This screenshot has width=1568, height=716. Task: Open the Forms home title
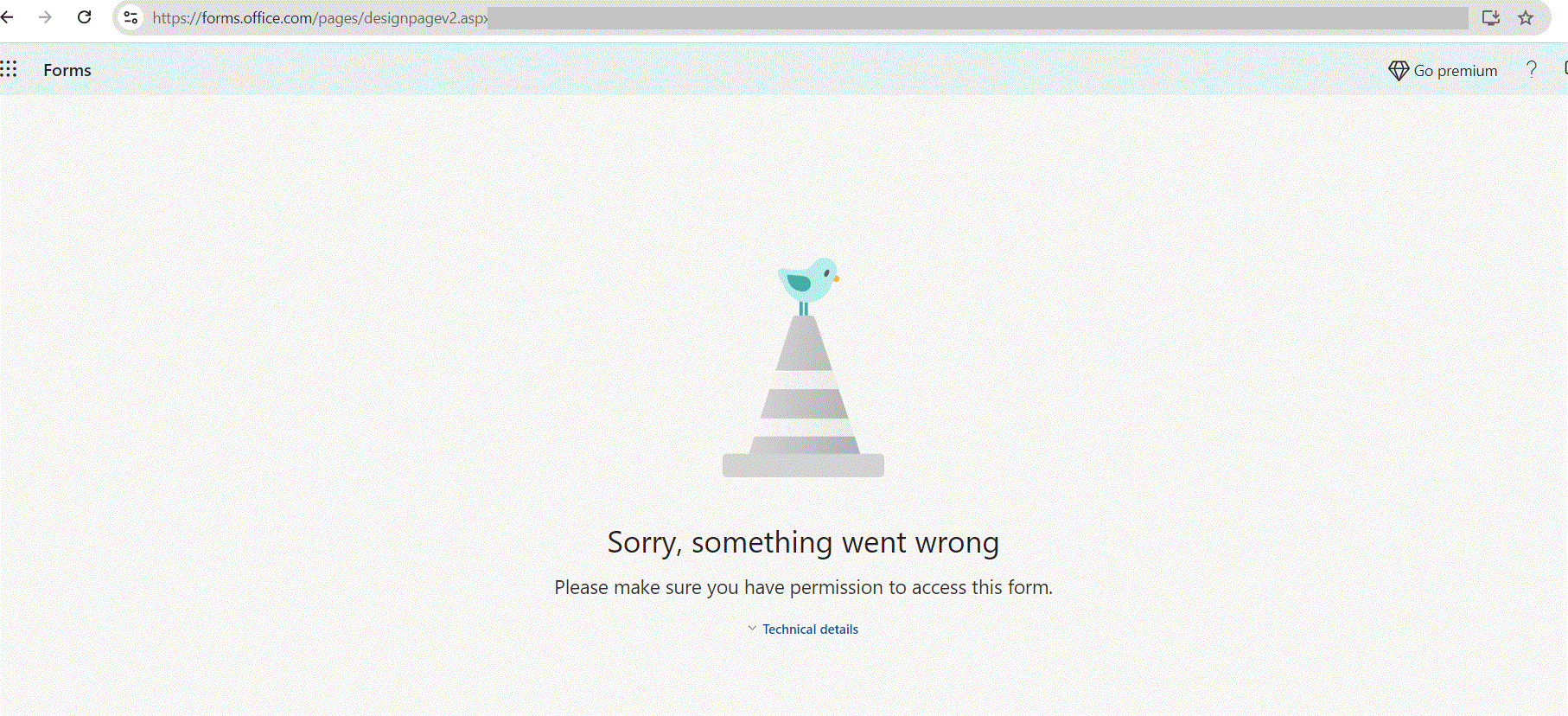67,70
